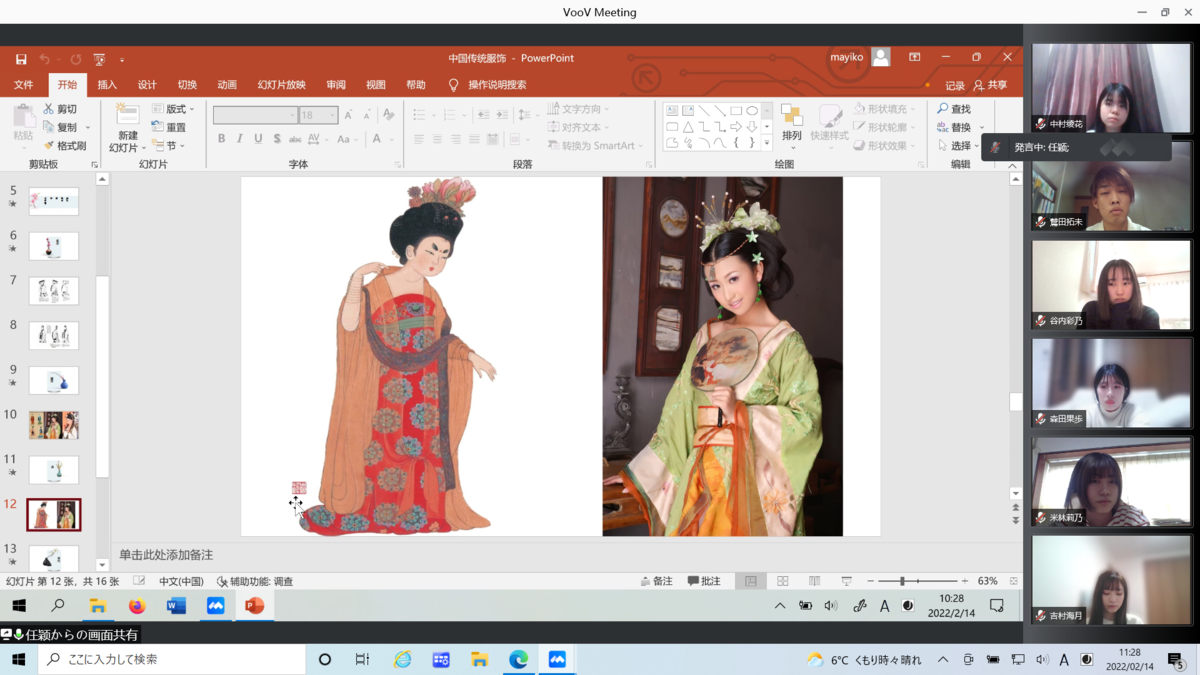Click the 新建幻灯片 New Slide icon
The image size is (1200, 675).
coord(127,113)
